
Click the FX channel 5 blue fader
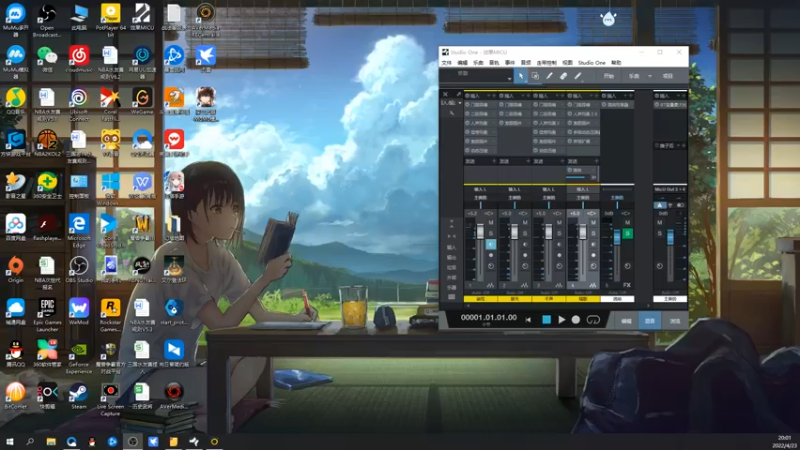[x=617, y=237]
